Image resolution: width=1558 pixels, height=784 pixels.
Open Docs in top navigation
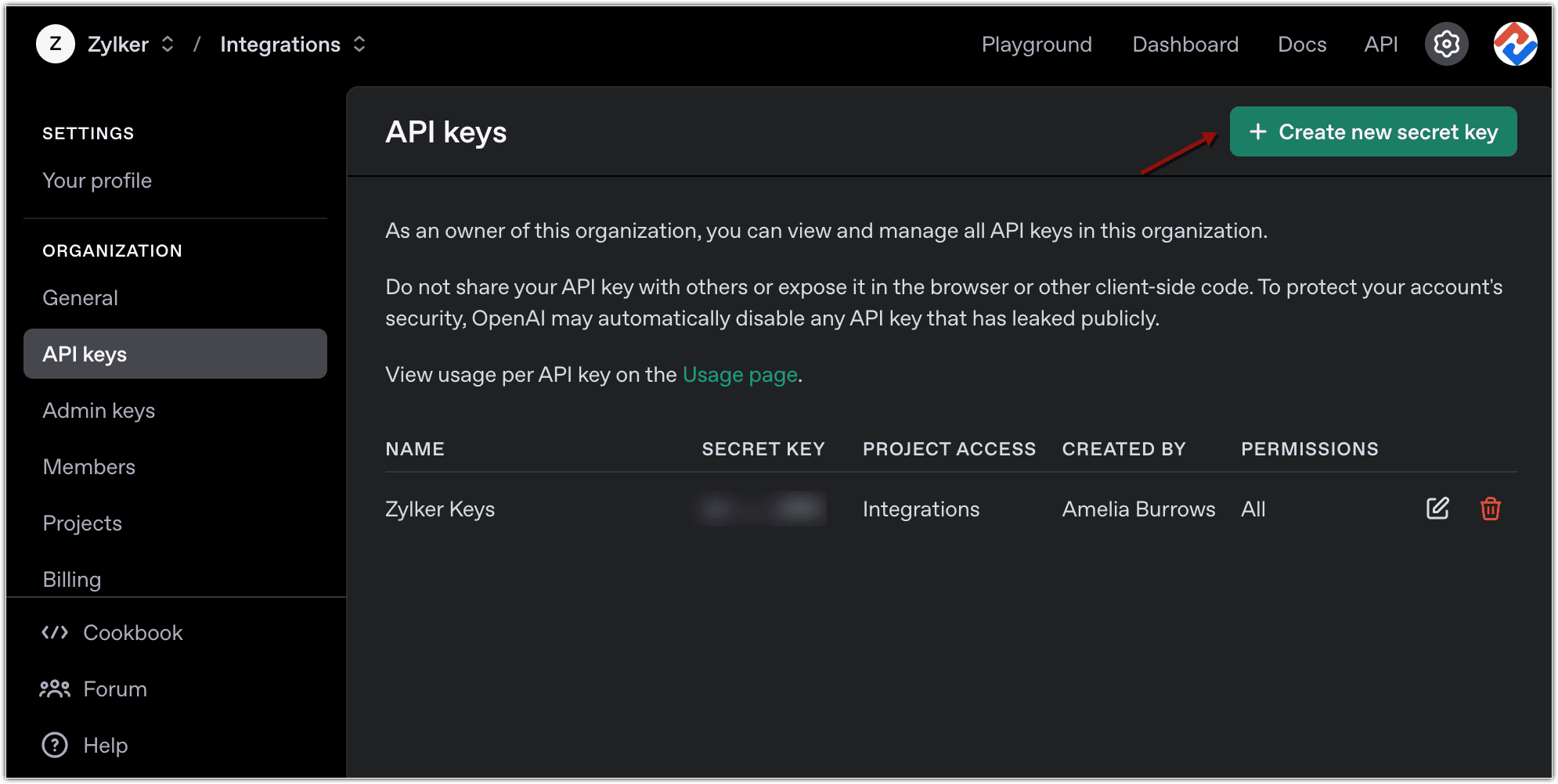point(1302,45)
